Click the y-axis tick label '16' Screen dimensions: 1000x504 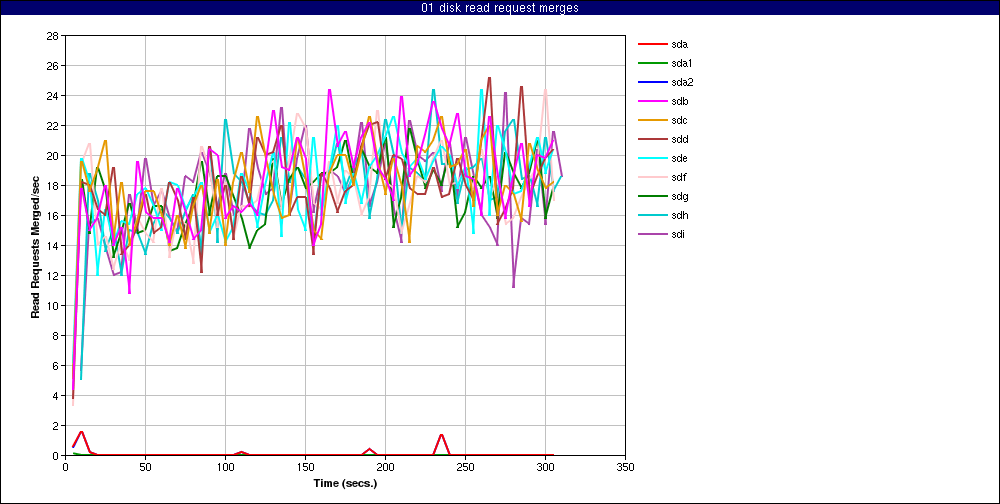52,216
